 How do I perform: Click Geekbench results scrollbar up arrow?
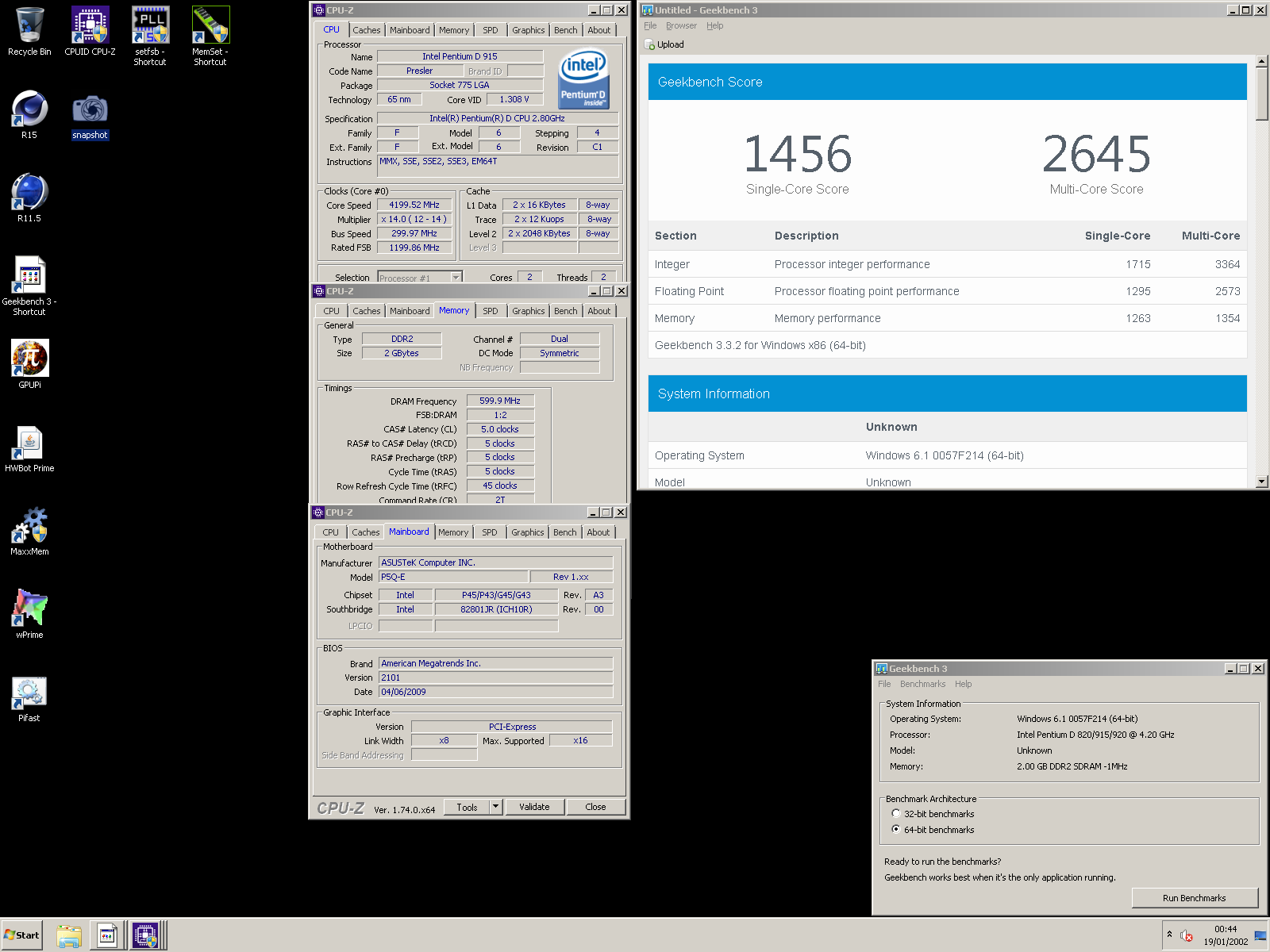pyautogui.click(x=1262, y=61)
